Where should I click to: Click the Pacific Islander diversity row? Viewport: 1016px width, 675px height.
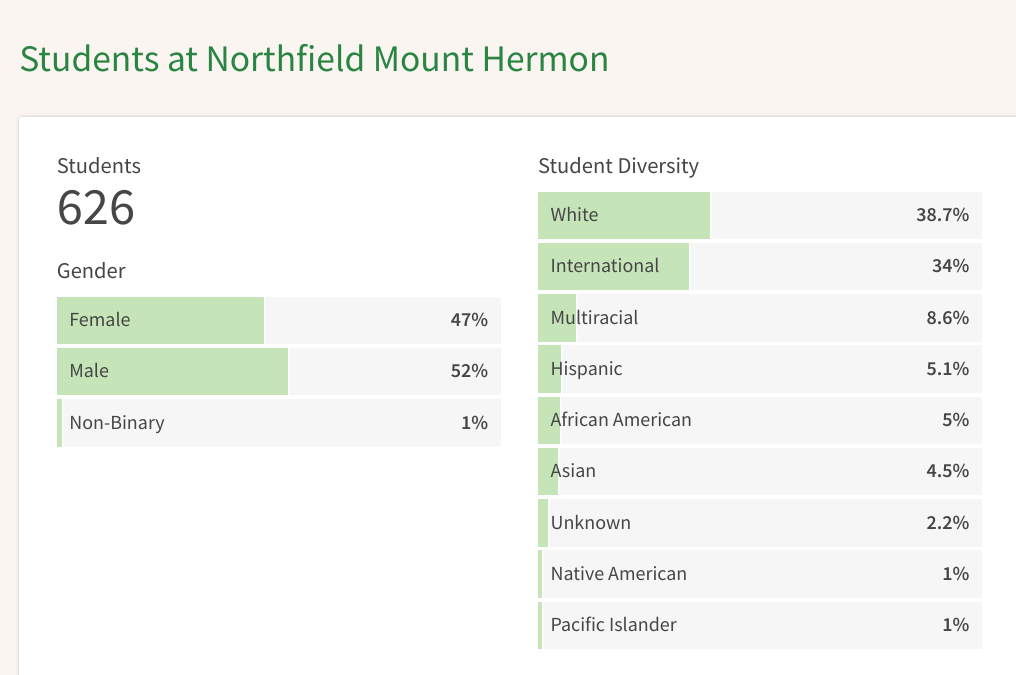coord(759,625)
